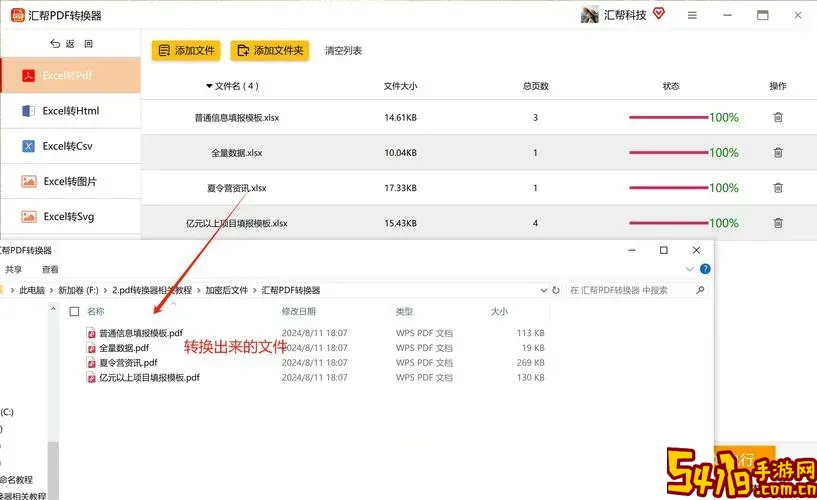Click PDF icon of 亿元以上项目填报模板.pdf
The height and width of the screenshot is (500, 817).
pos(91,377)
